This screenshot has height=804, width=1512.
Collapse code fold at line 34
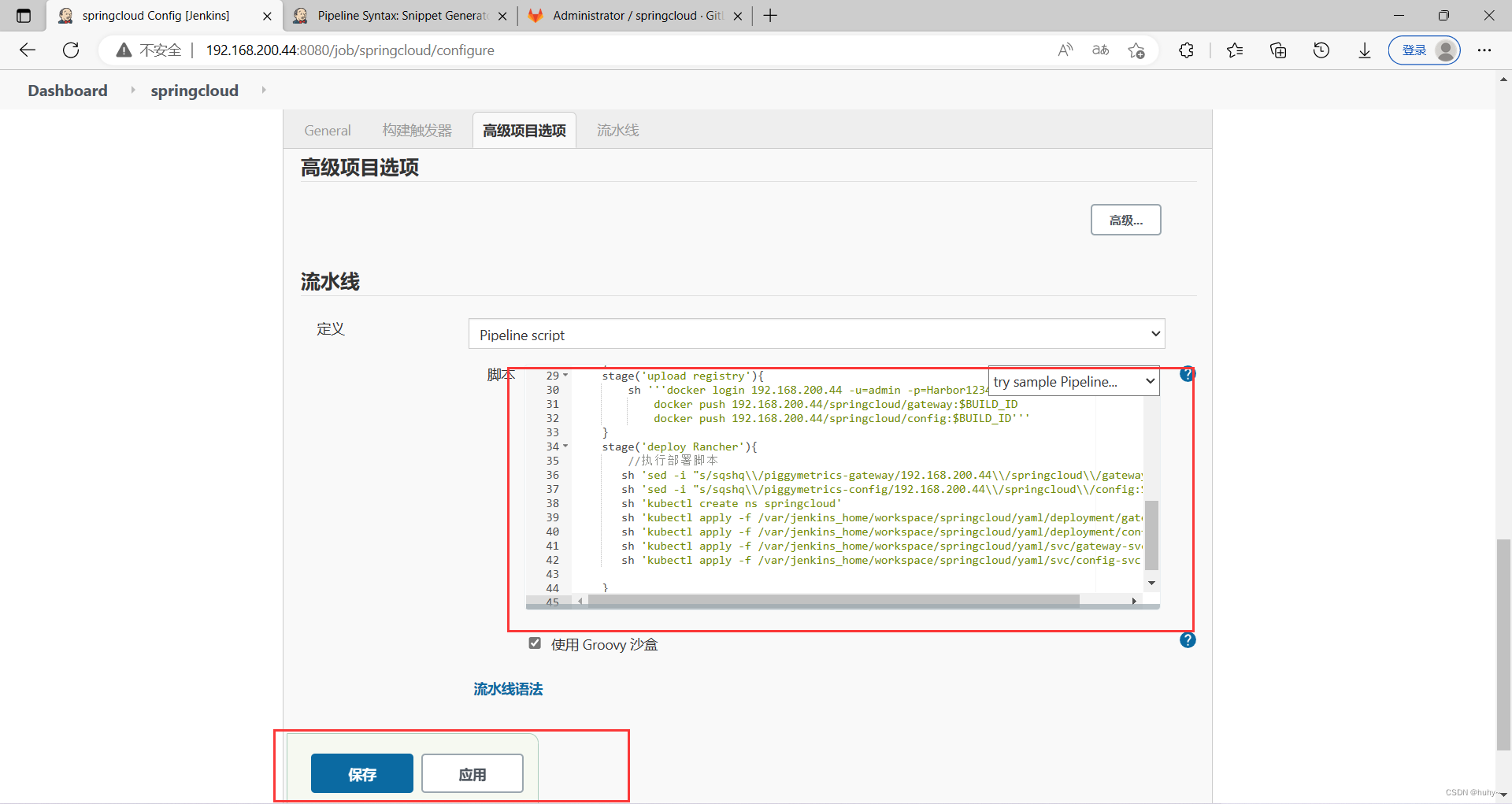565,446
